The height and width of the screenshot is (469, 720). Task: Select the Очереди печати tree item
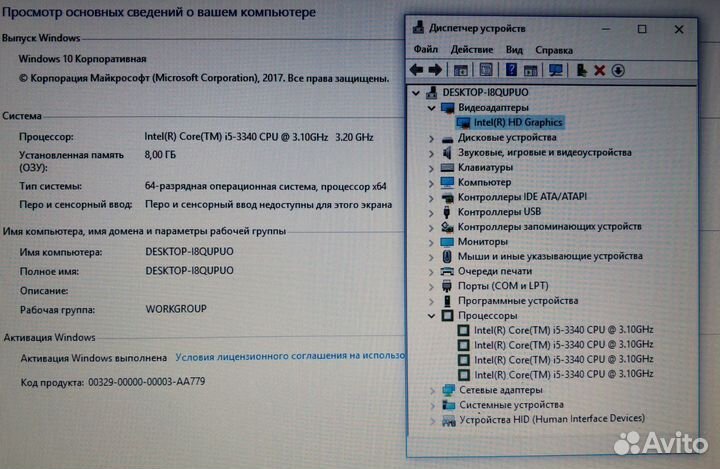(495, 271)
